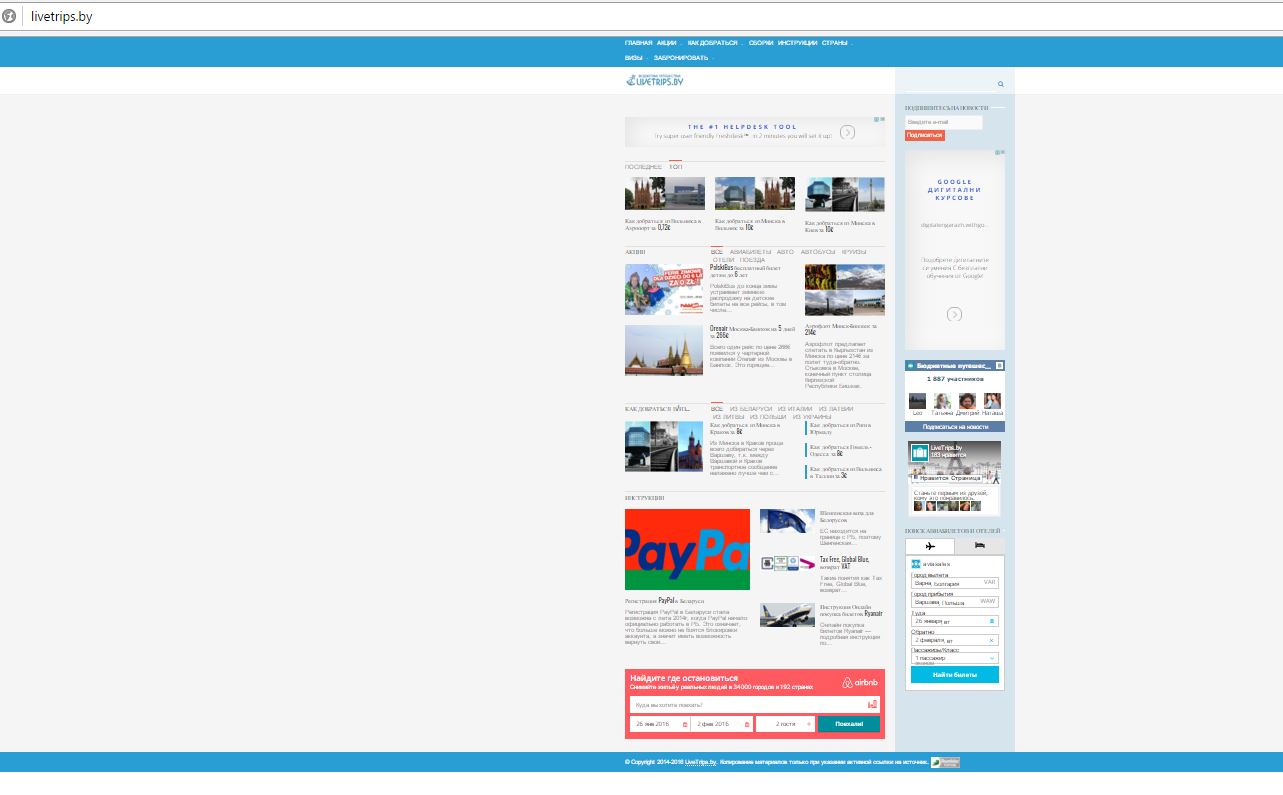1283x795 pixels.
Task: Filter deals by АВТОБУСЫ tab
Action: pyautogui.click(x=818, y=252)
